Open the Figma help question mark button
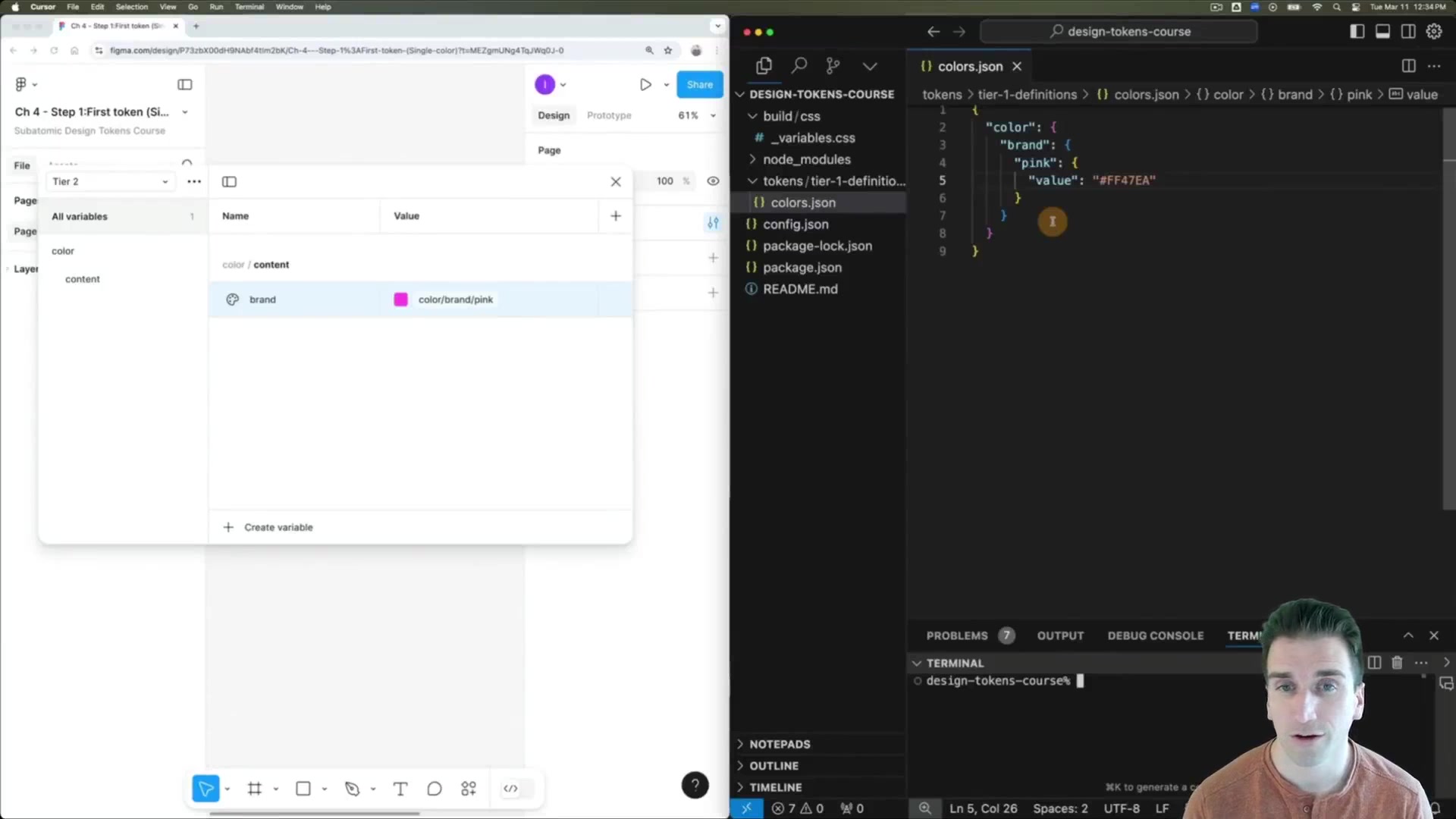This screenshot has height=819, width=1456. (x=695, y=785)
